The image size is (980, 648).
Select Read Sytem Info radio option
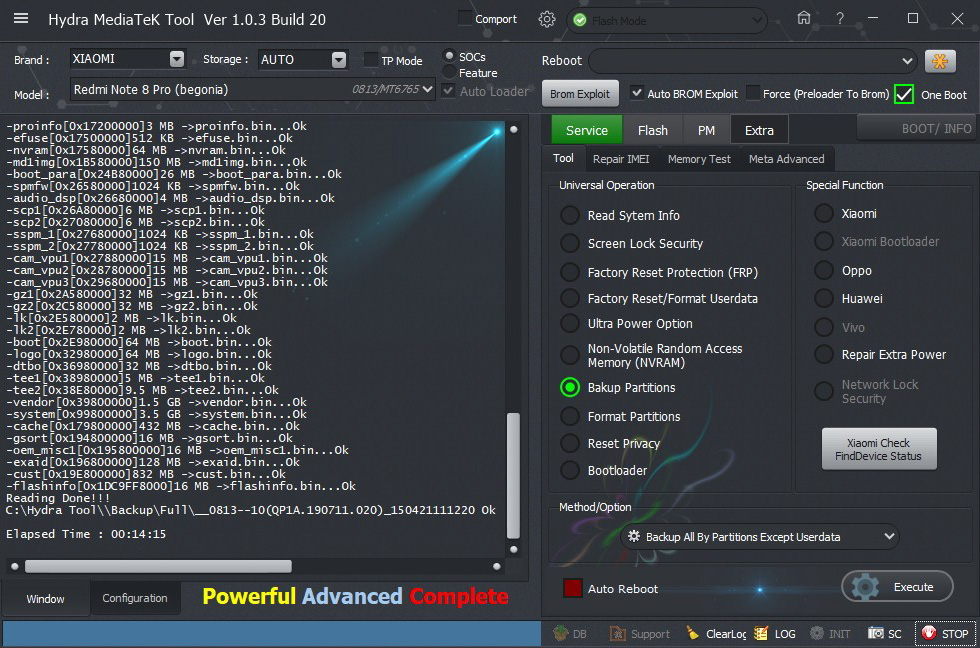[569, 215]
